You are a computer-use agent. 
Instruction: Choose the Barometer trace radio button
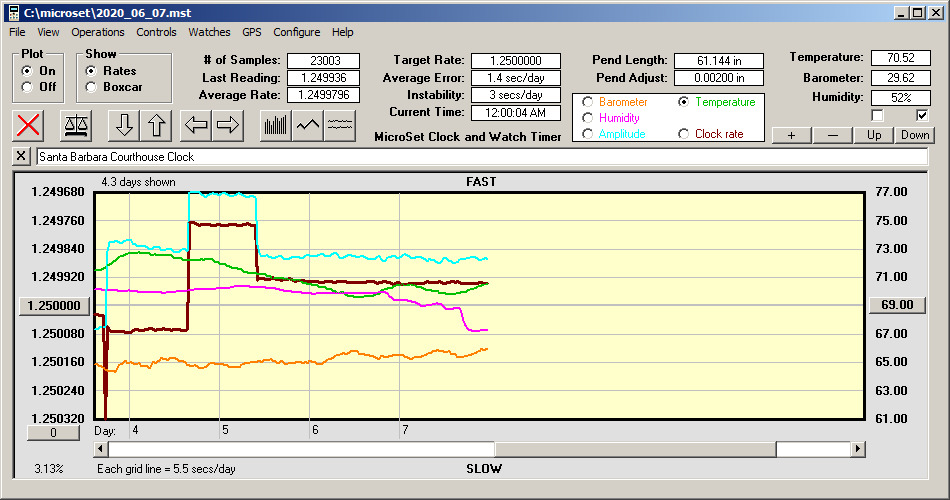click(x=587, y=102)
